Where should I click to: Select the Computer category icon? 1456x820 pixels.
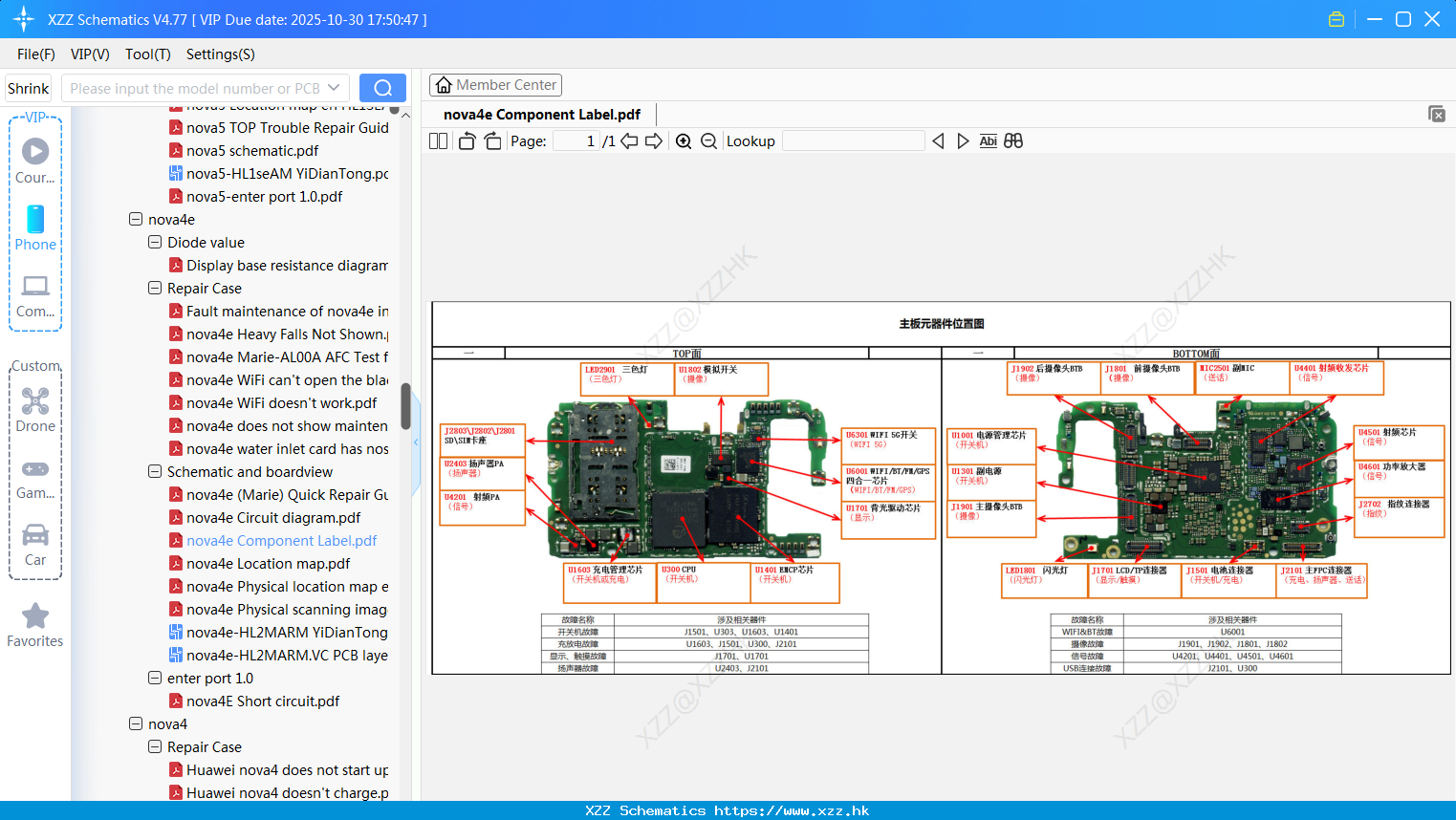click(35, 295)
